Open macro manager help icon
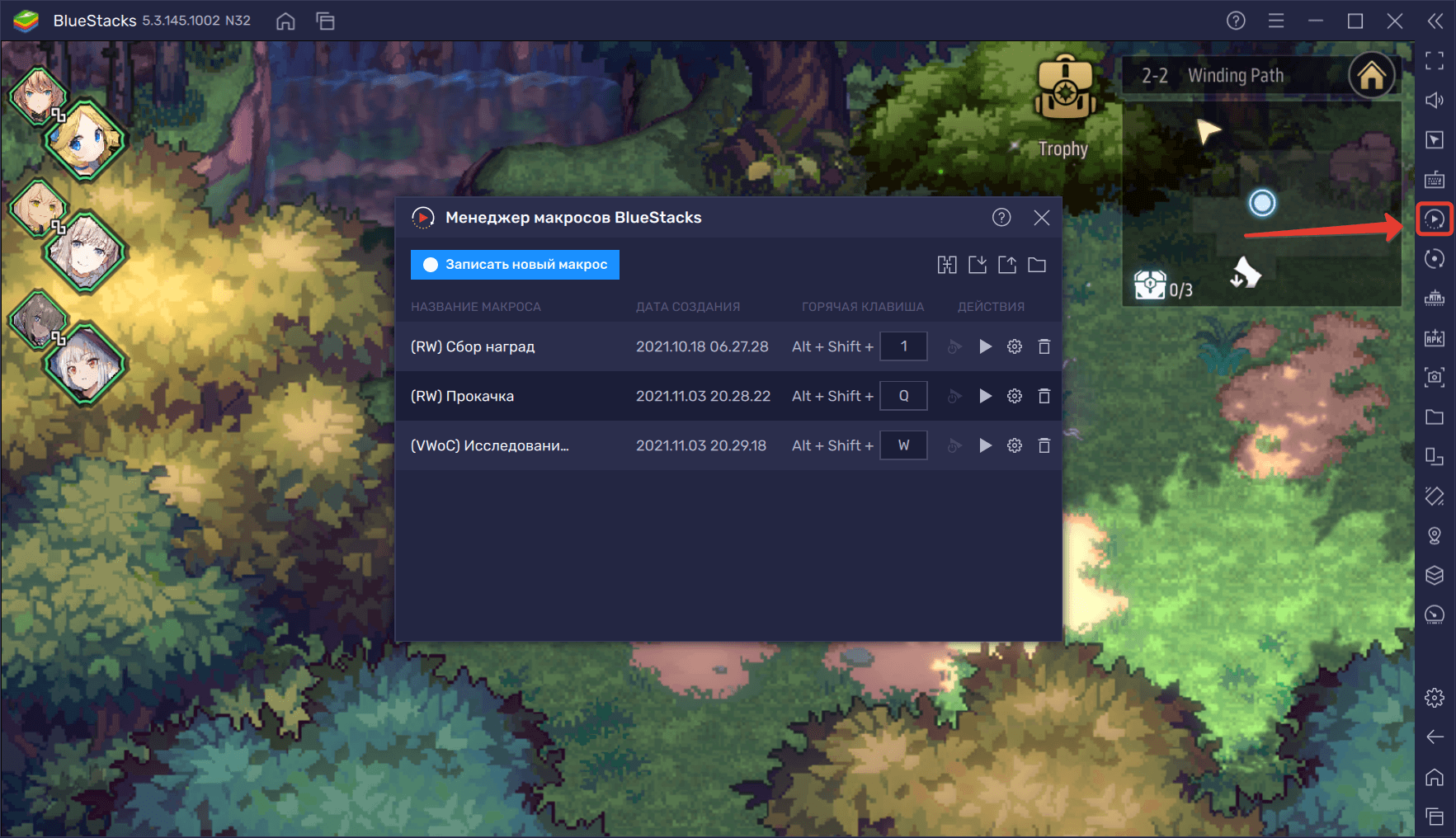 1001,218
